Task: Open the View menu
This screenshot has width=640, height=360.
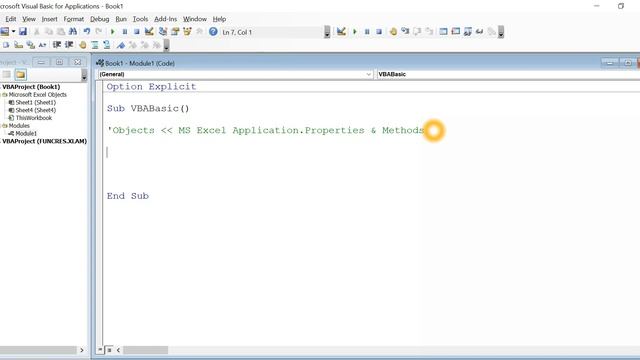Action: (x=29, y=19)
